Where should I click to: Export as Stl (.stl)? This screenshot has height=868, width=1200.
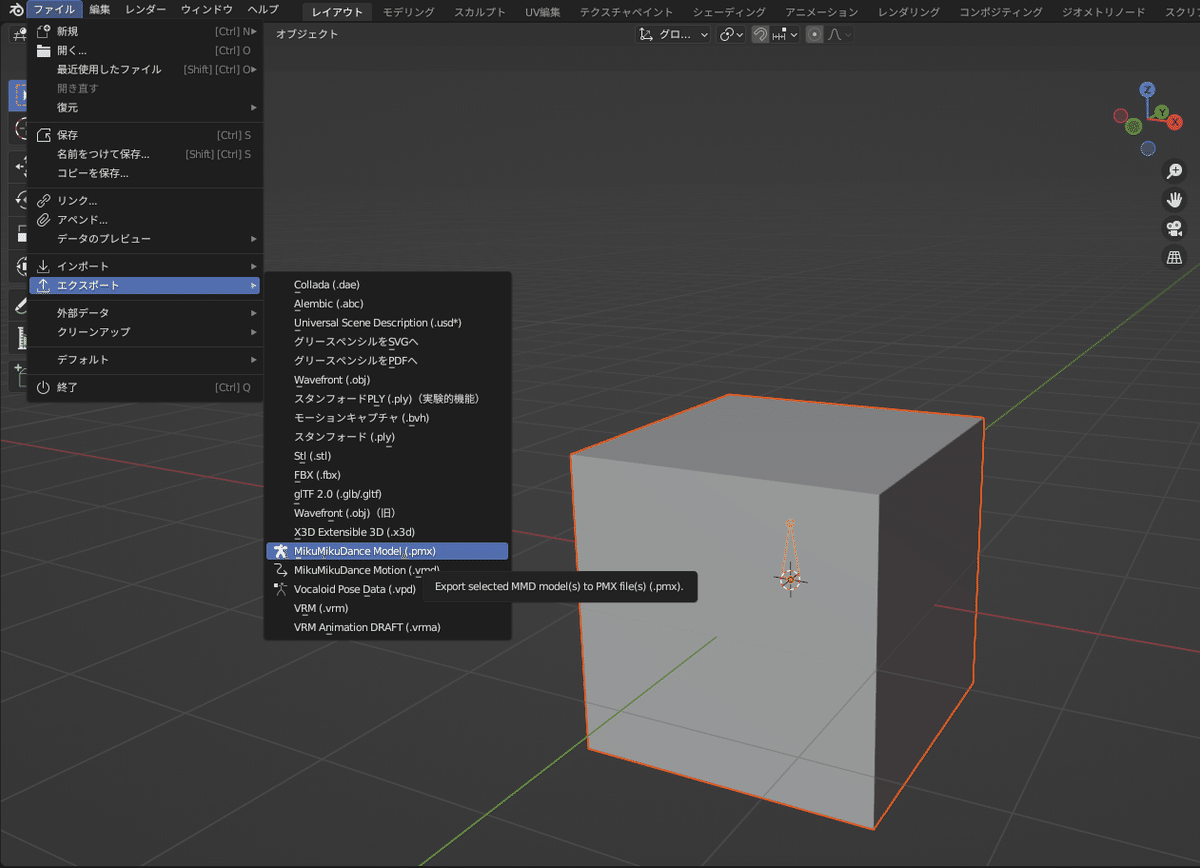click(x=387, y=456)
